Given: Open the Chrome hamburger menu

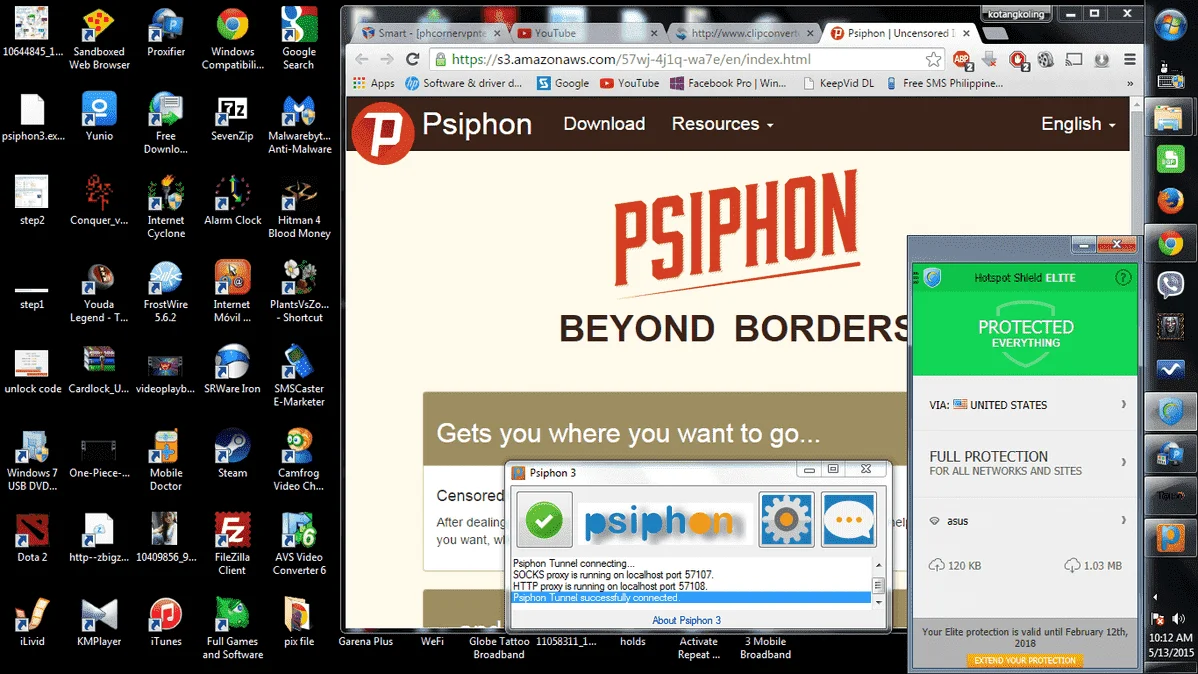Looking at the screenshot, I should coord(1129,59).
